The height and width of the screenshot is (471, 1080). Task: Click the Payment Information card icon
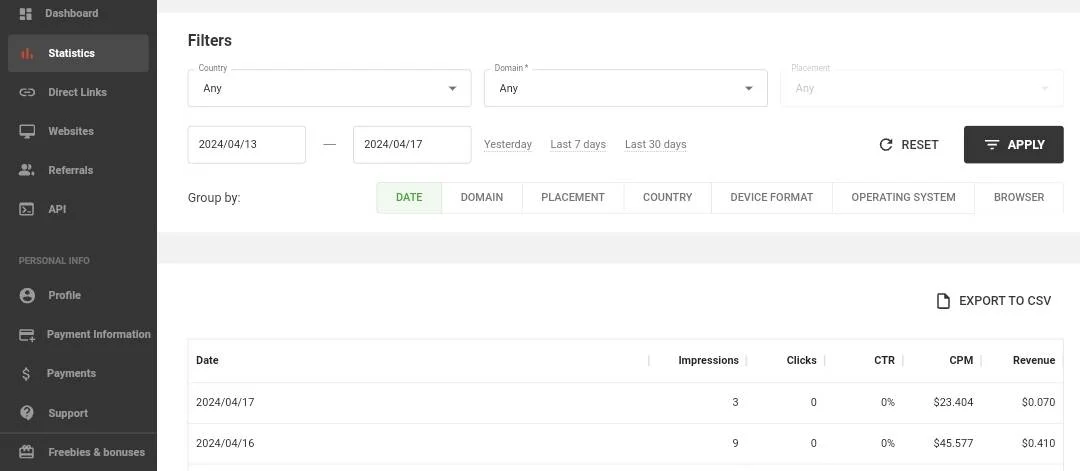pyautogui.click(x=27, y=335)
